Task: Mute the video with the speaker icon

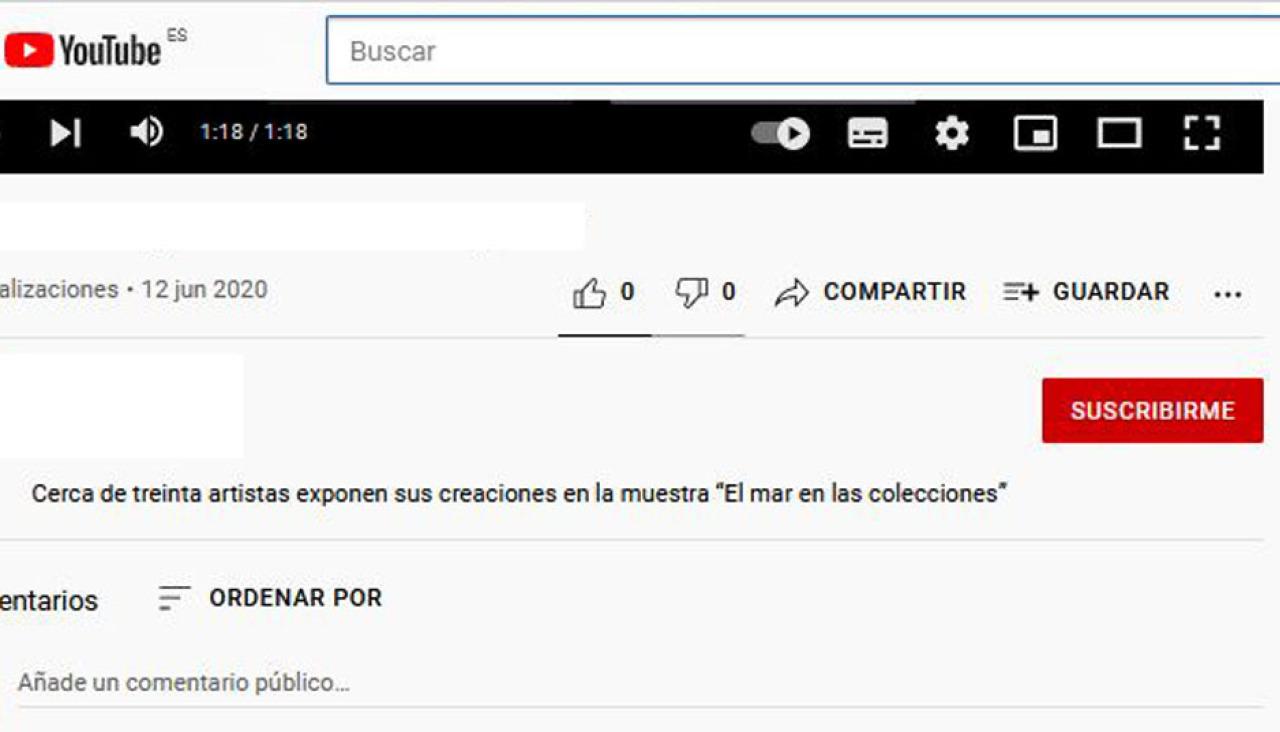Action: tap(147, 132)
